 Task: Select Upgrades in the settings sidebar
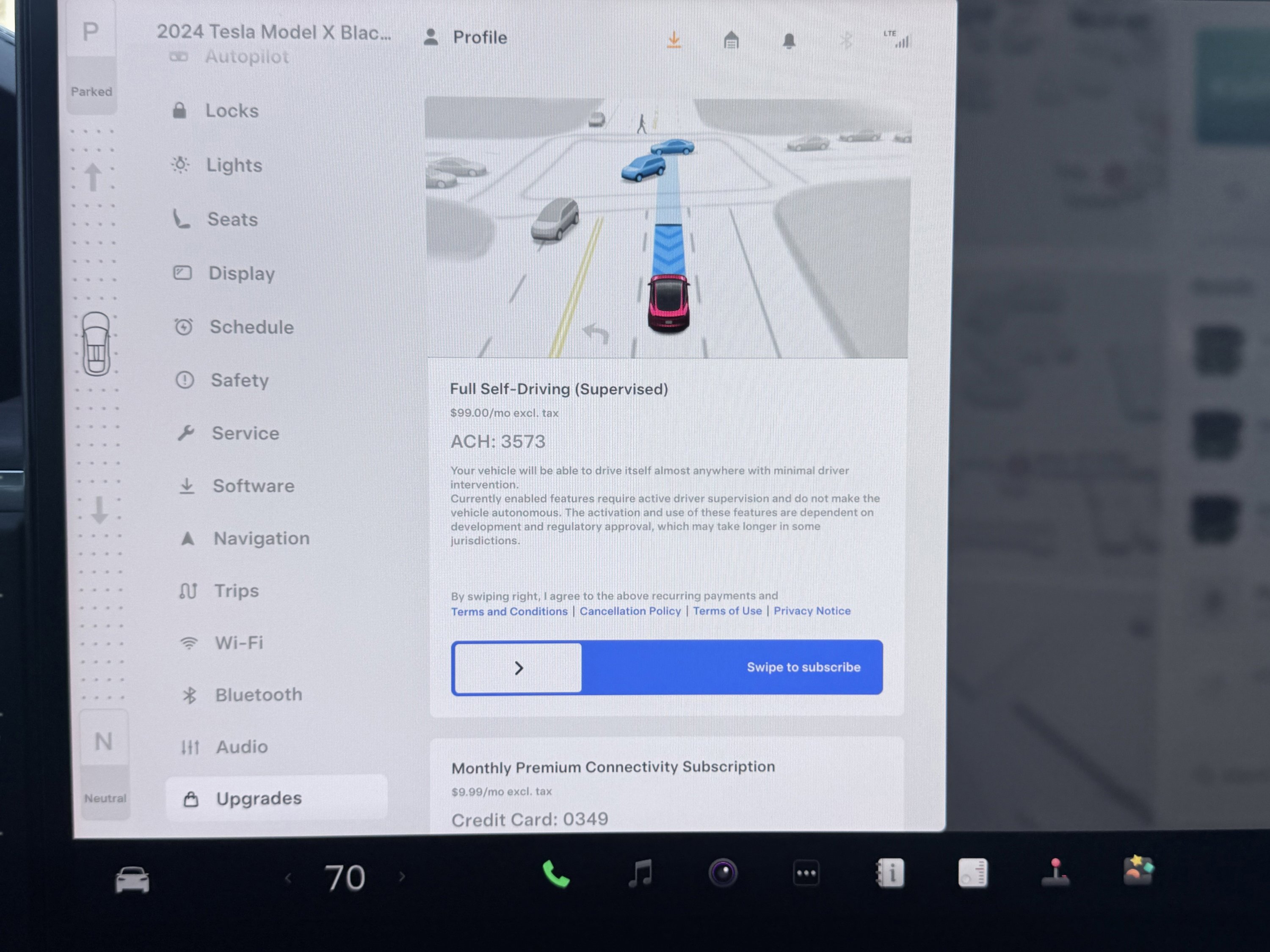click(258, 798)
